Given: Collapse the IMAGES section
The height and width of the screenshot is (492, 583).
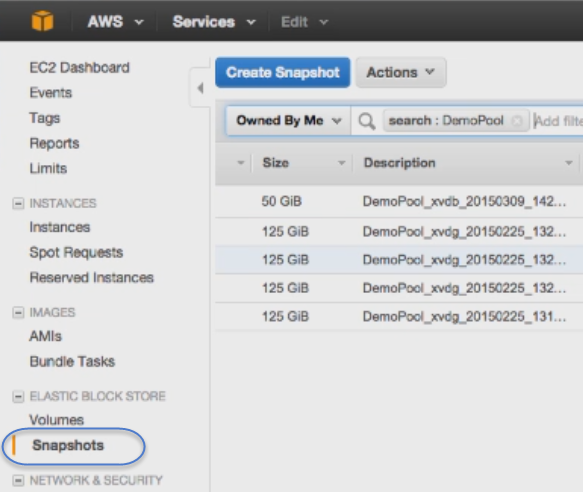Looking at the screenshot, I should (18, 312).
